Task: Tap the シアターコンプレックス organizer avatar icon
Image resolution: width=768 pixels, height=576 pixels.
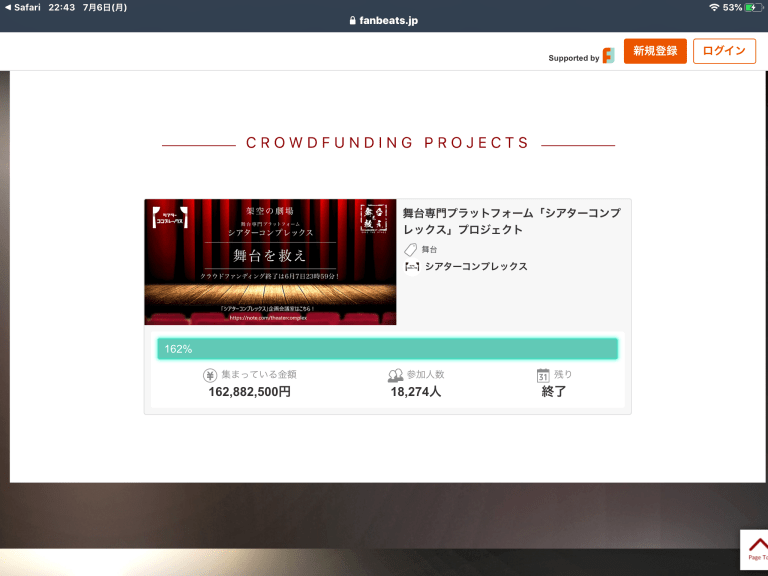Action: pyautogui.click(x=411, y=267)
